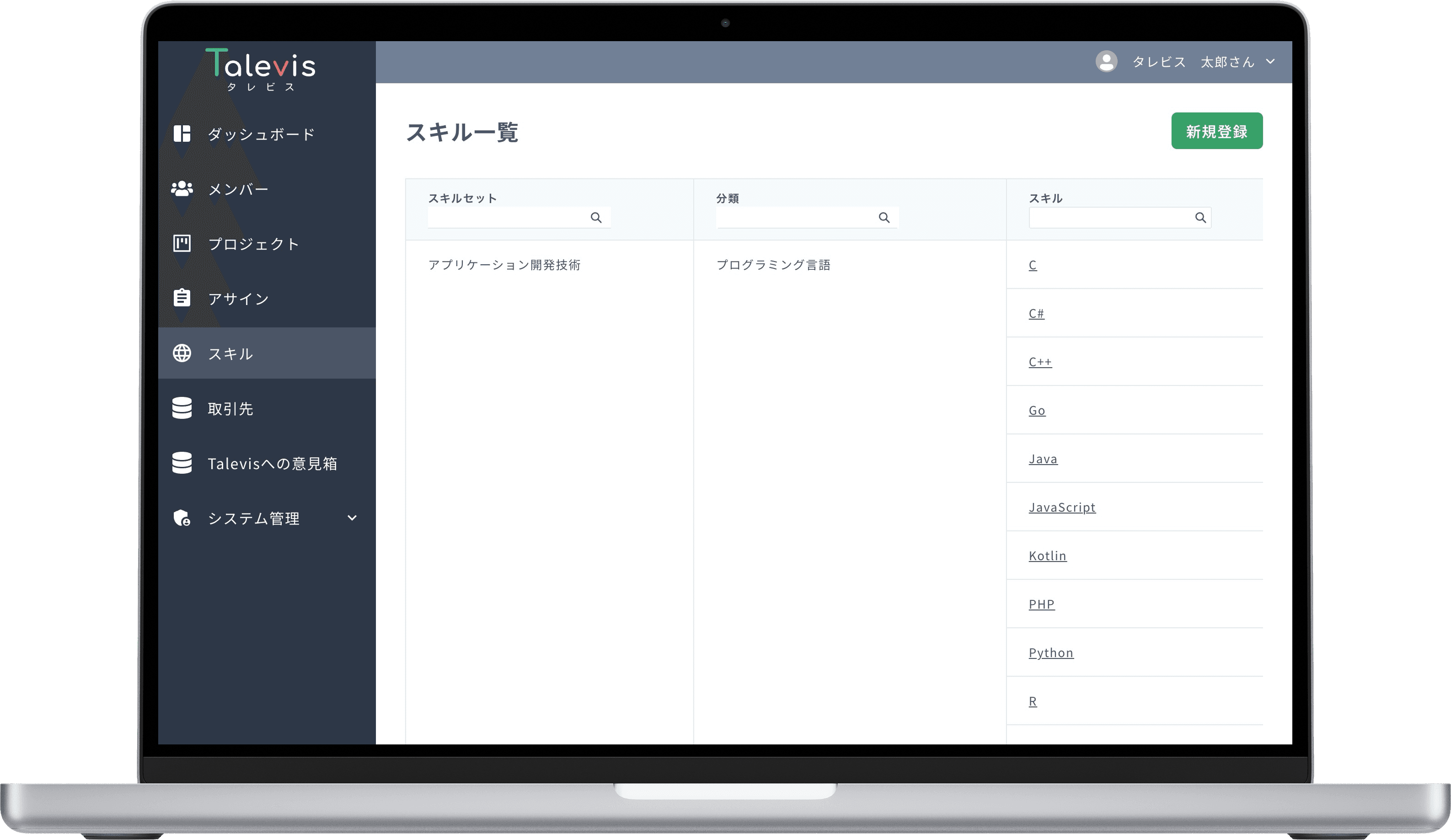Open 取引先 in the sidebar
Viewport: 1451px width, 840px height.
coord(267,408)
